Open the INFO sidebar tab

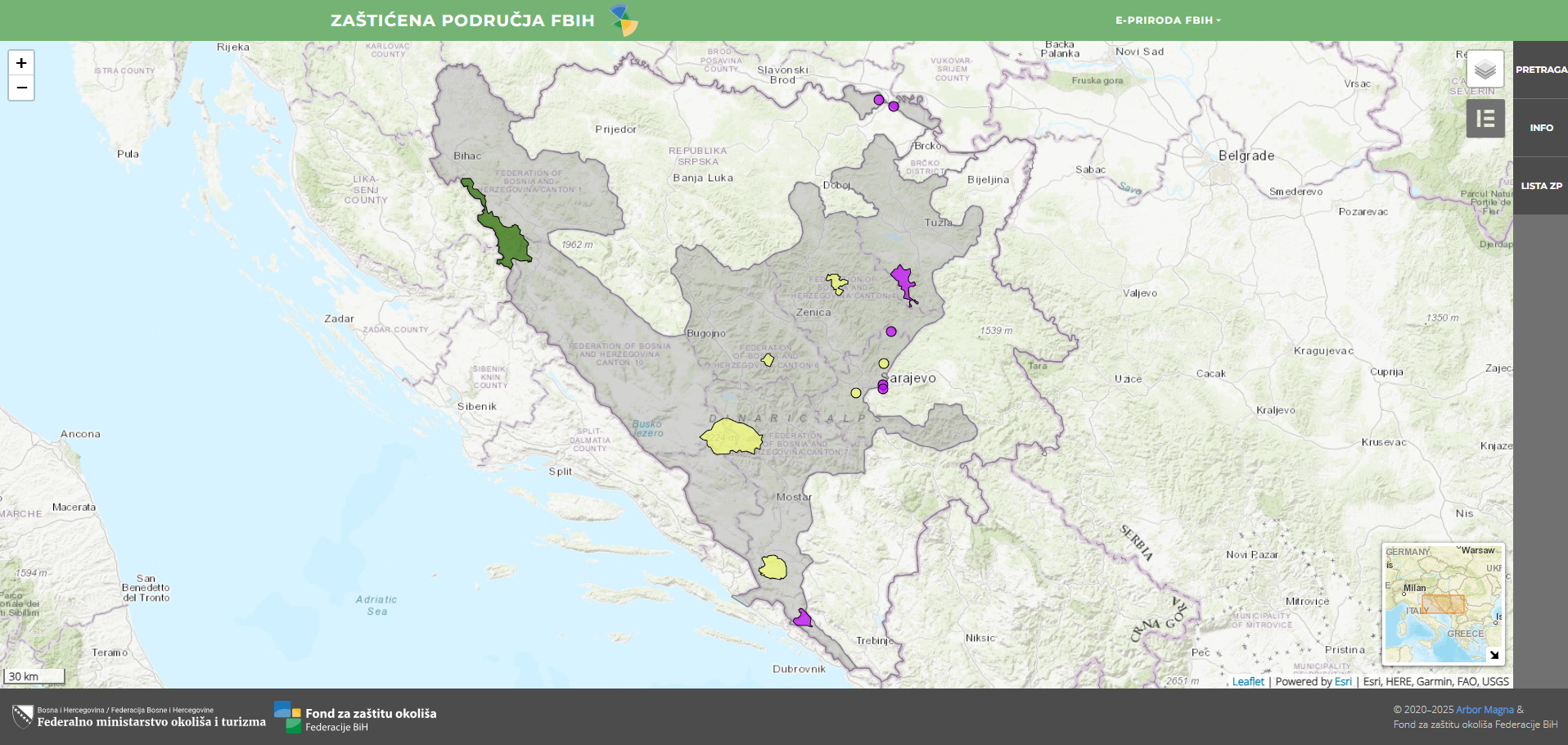(x=1541, y=127)
